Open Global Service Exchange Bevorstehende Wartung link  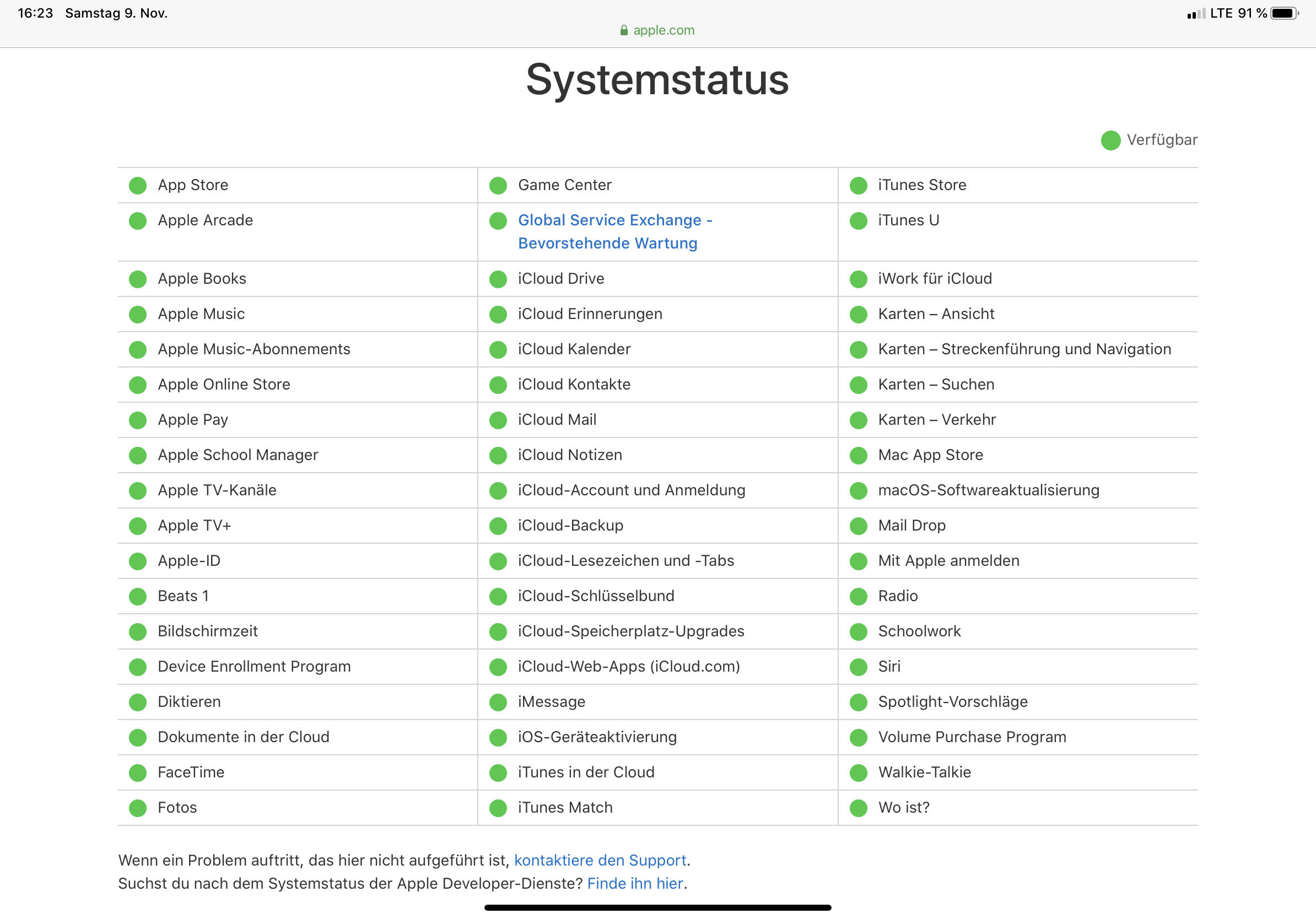614,232
